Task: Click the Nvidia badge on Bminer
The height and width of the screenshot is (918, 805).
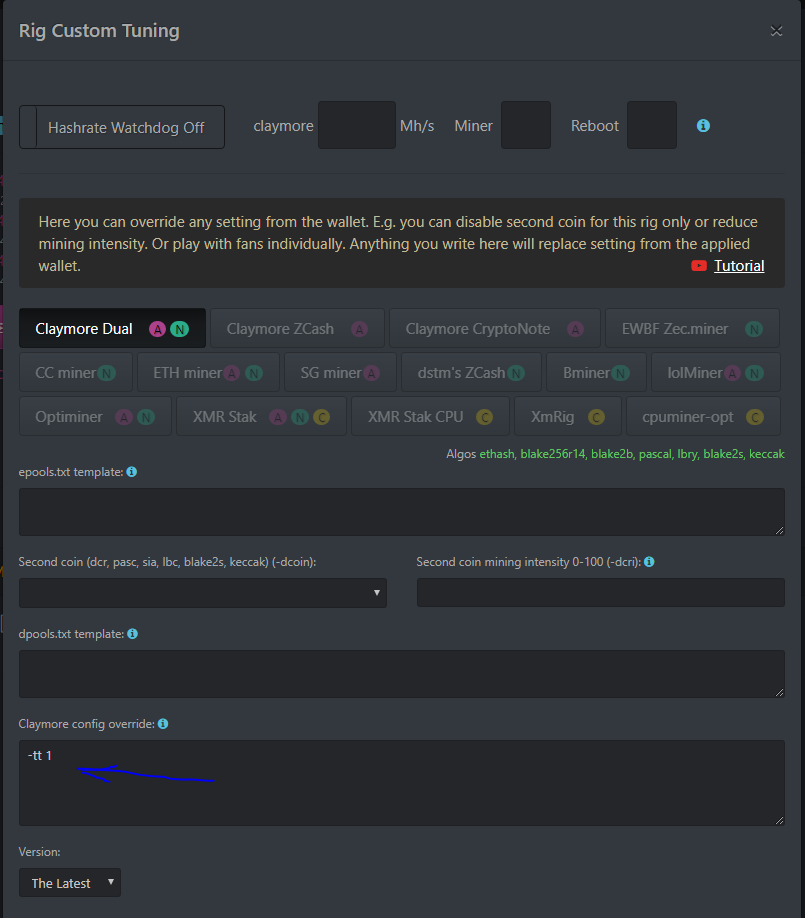Action: [x=621, y=373]
